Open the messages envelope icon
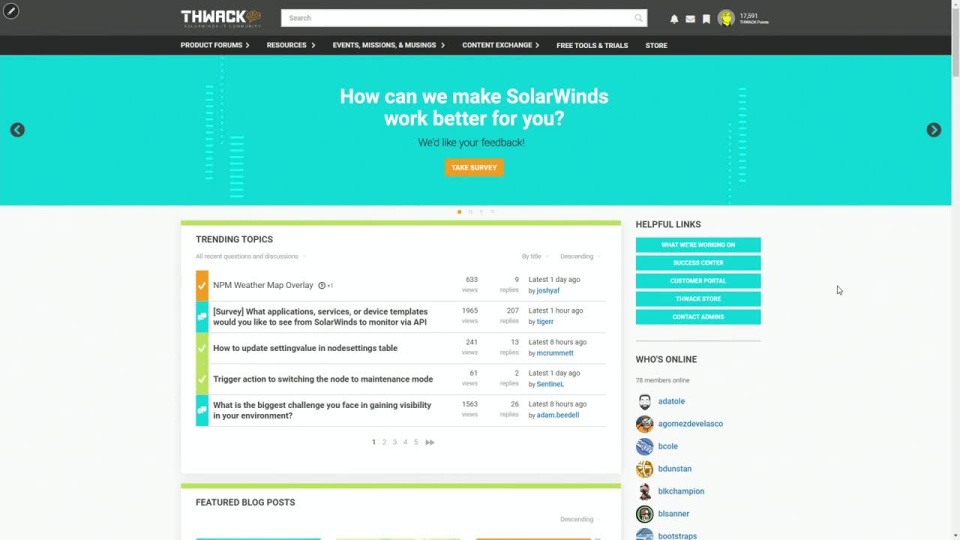This screenshot has width=960, height=540. click(690, 19)
